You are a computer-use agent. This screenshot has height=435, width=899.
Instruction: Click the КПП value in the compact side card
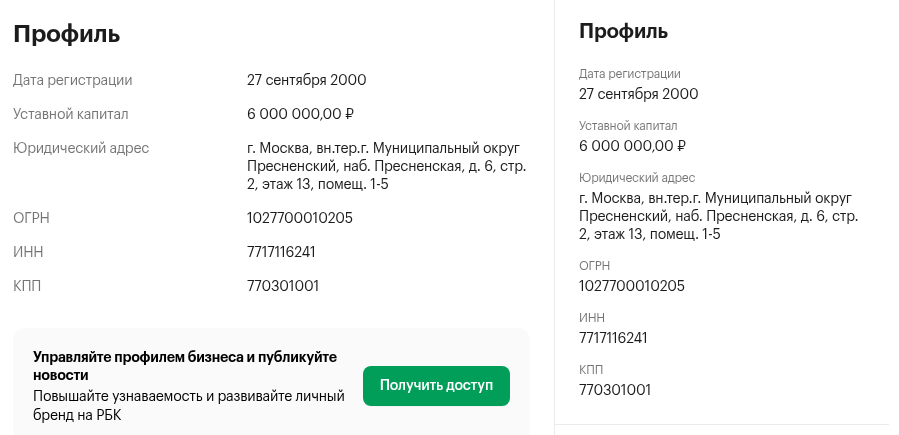(x=615, y=390)
